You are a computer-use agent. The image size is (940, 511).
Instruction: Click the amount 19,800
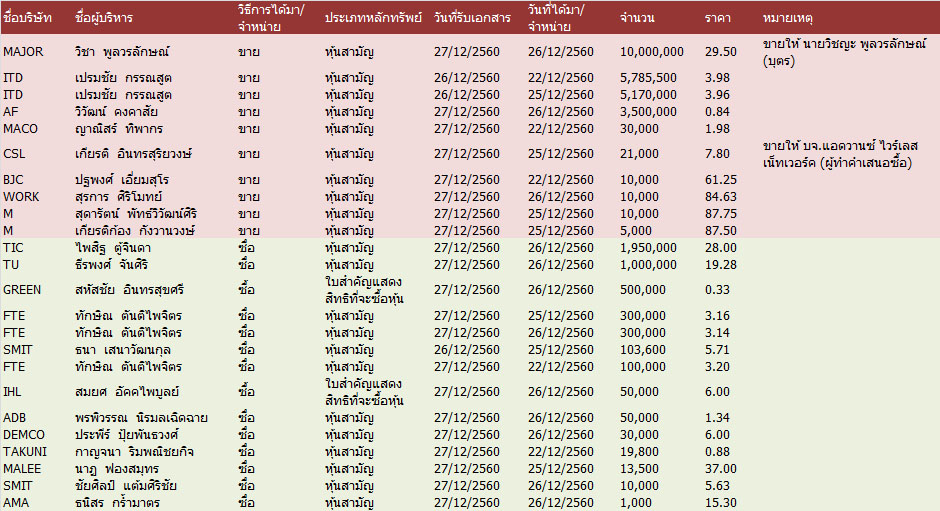[x=639, y=452]
